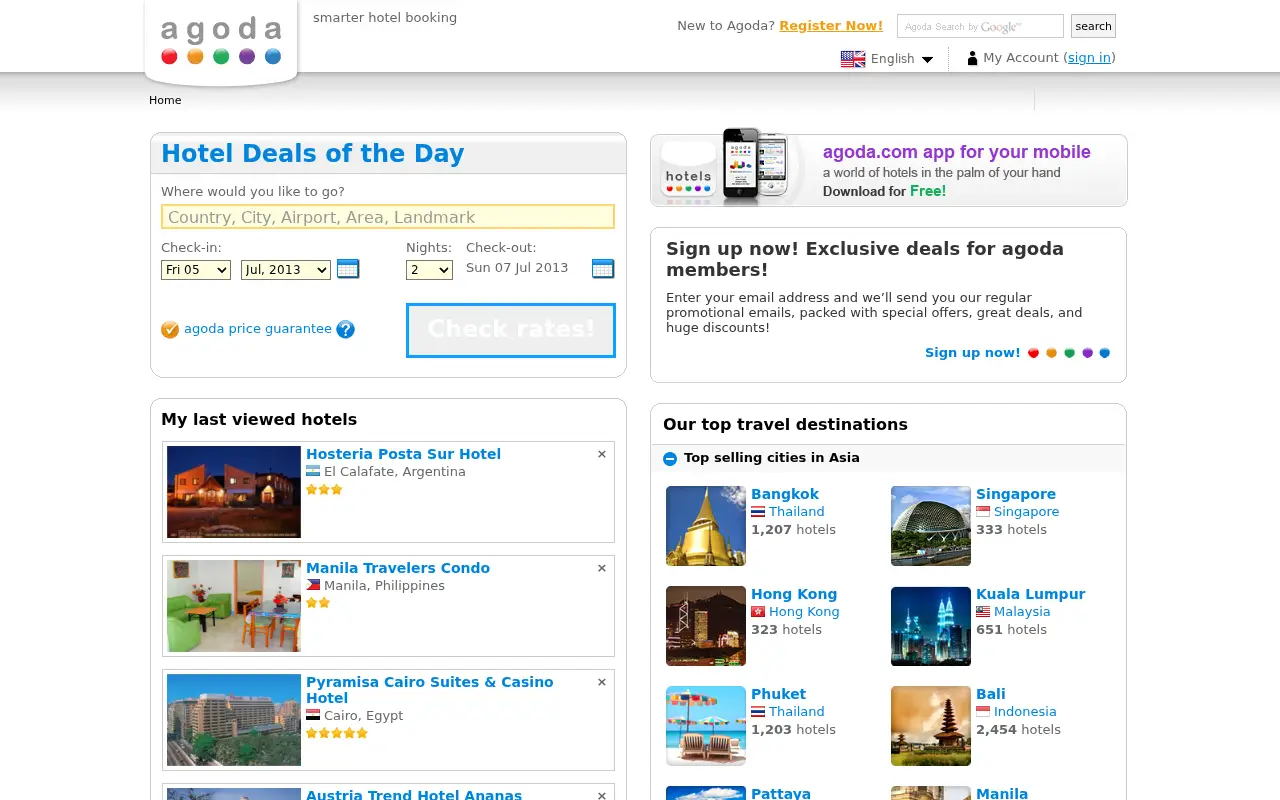Open the Nights dropdown
Viewport: 1280px width, 800px height.
tap(429, 270)
